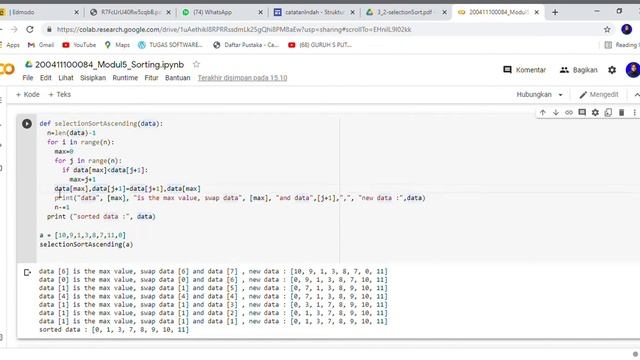Open the Daftar Pustaka bookmark
This screenshot has width=640, height=360.
tap(246, 45)
